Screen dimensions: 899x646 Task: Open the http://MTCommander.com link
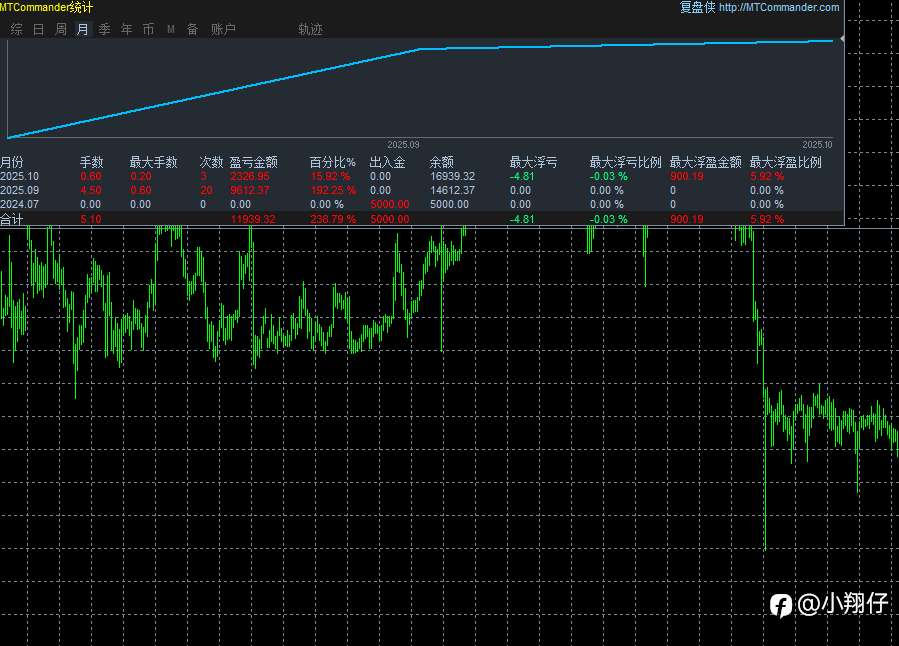tap(779, 7)
